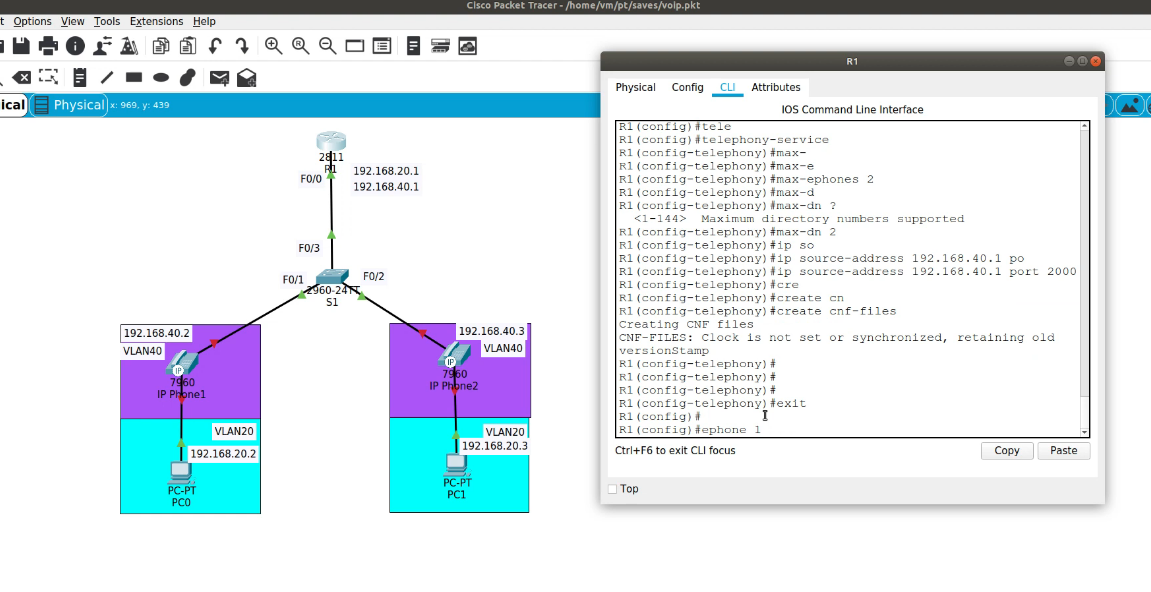The height and width of the screenshot is (592, 1151).
Task: Switch to the Attributes tab in R1
Action: pos(776,87)
